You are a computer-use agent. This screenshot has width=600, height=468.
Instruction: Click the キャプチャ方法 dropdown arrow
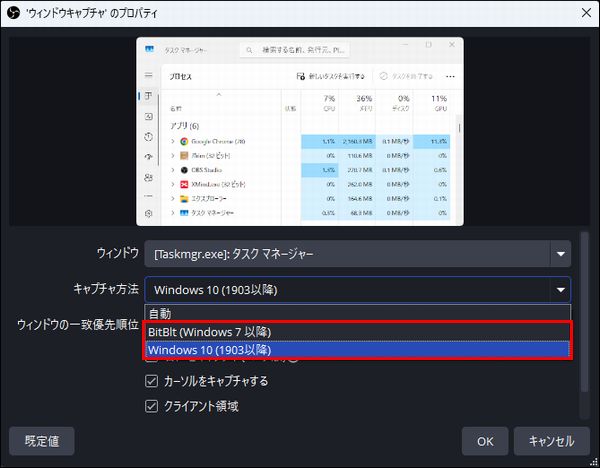coord(561,290)
